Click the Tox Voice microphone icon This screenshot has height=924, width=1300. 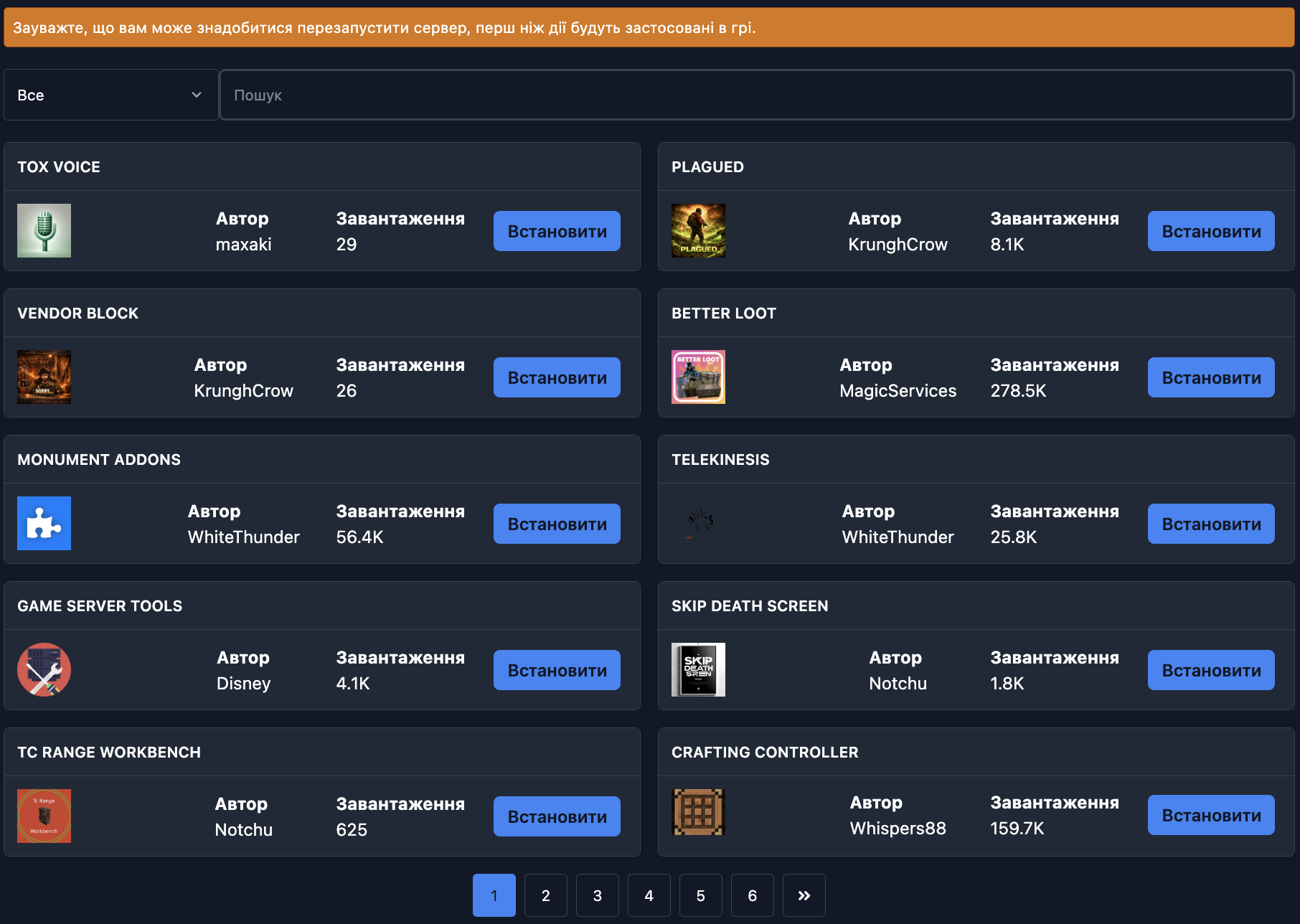tap(44, 230)
